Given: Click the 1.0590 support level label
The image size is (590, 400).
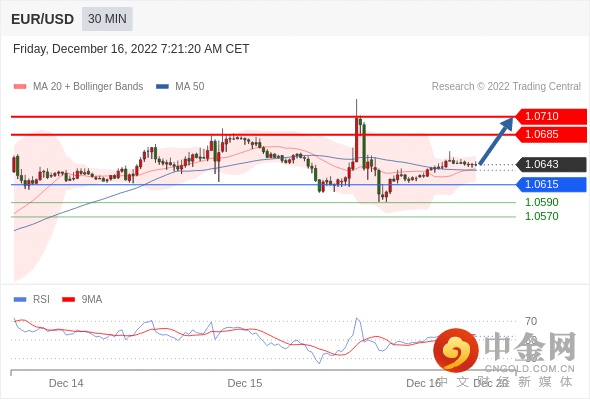Looking at the screenshot, I should 542,202.
